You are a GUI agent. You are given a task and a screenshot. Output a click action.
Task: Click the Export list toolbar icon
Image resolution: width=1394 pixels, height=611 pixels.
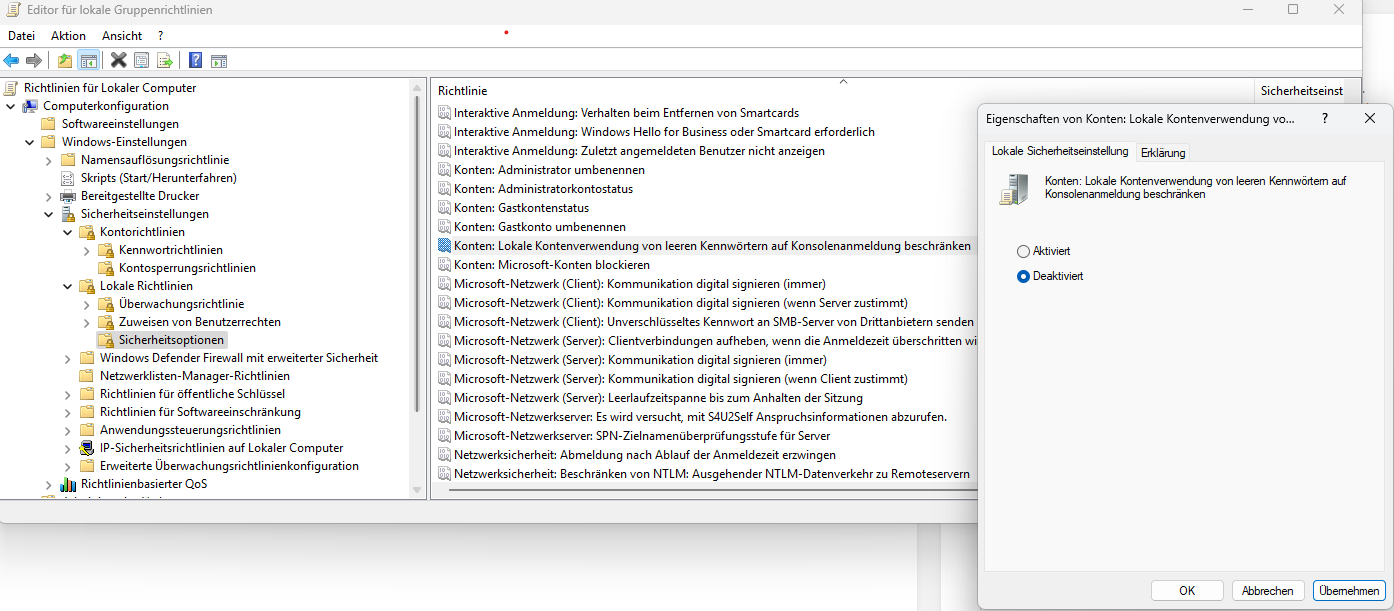pos(165,60)
